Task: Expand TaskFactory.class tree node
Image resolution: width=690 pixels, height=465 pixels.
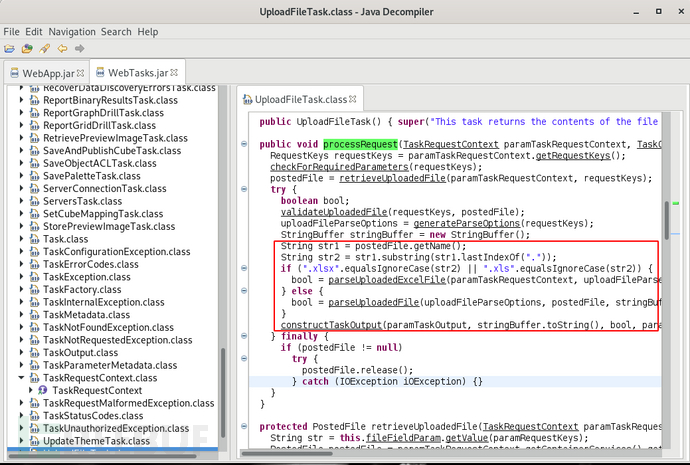Action: [21, 289]
